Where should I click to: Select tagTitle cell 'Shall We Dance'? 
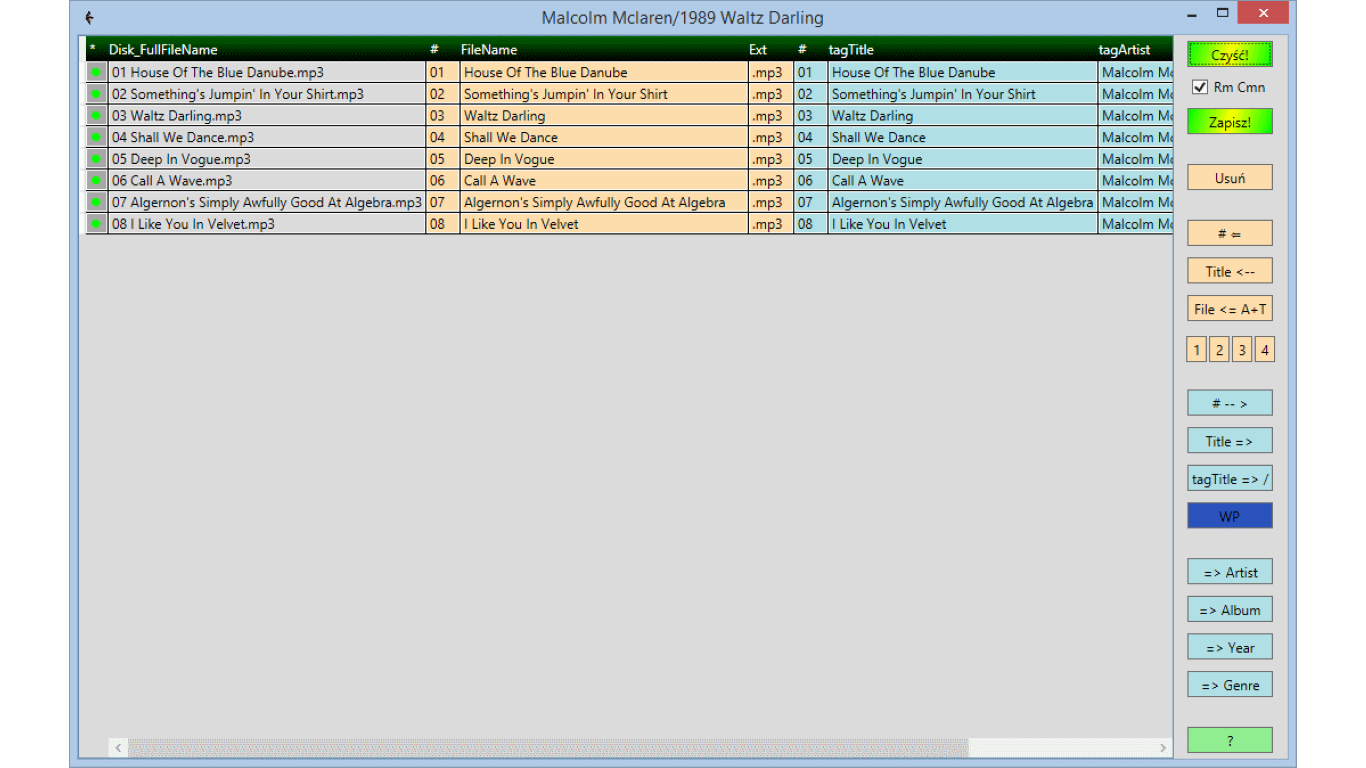click(x=962, y=137)
